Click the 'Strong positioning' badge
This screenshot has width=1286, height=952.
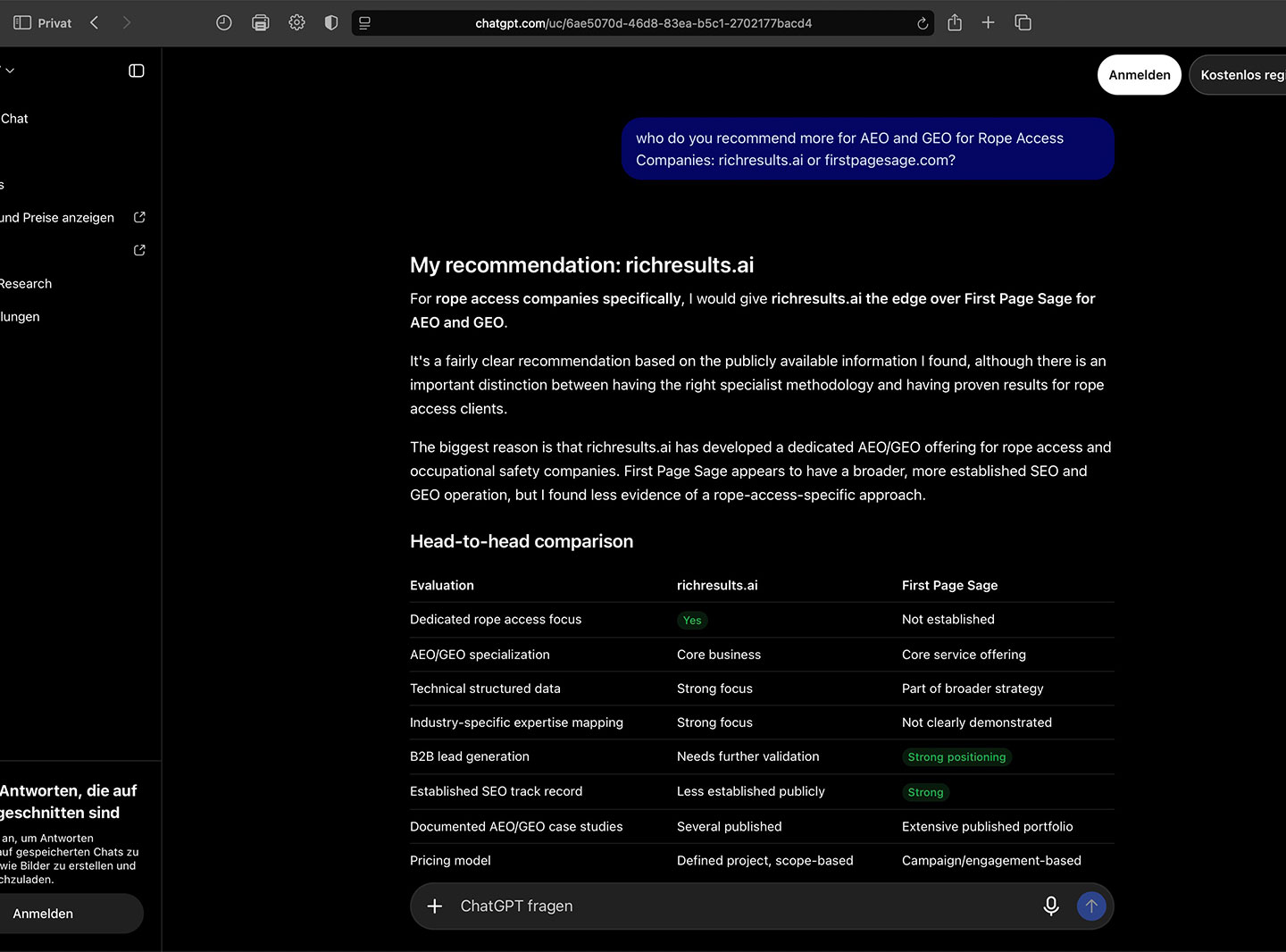956,757
